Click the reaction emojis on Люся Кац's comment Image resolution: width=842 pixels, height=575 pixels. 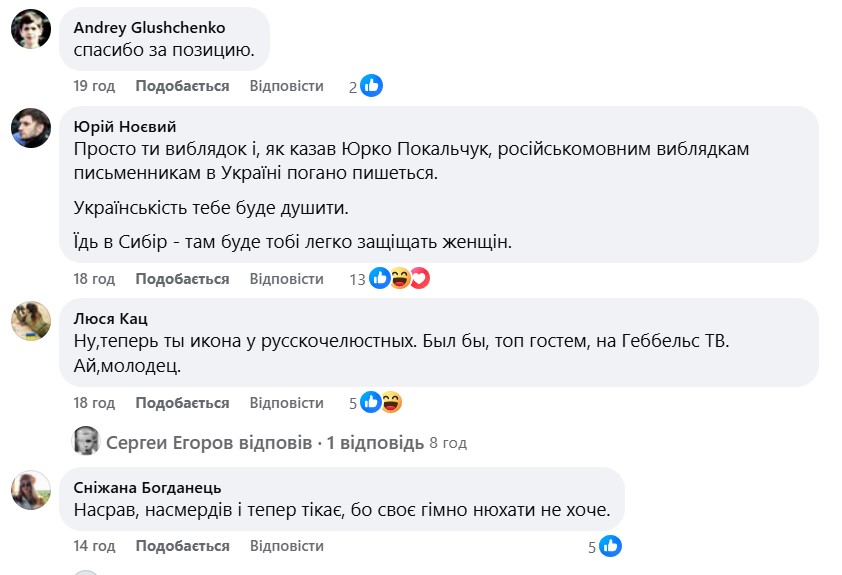(381, 403)
